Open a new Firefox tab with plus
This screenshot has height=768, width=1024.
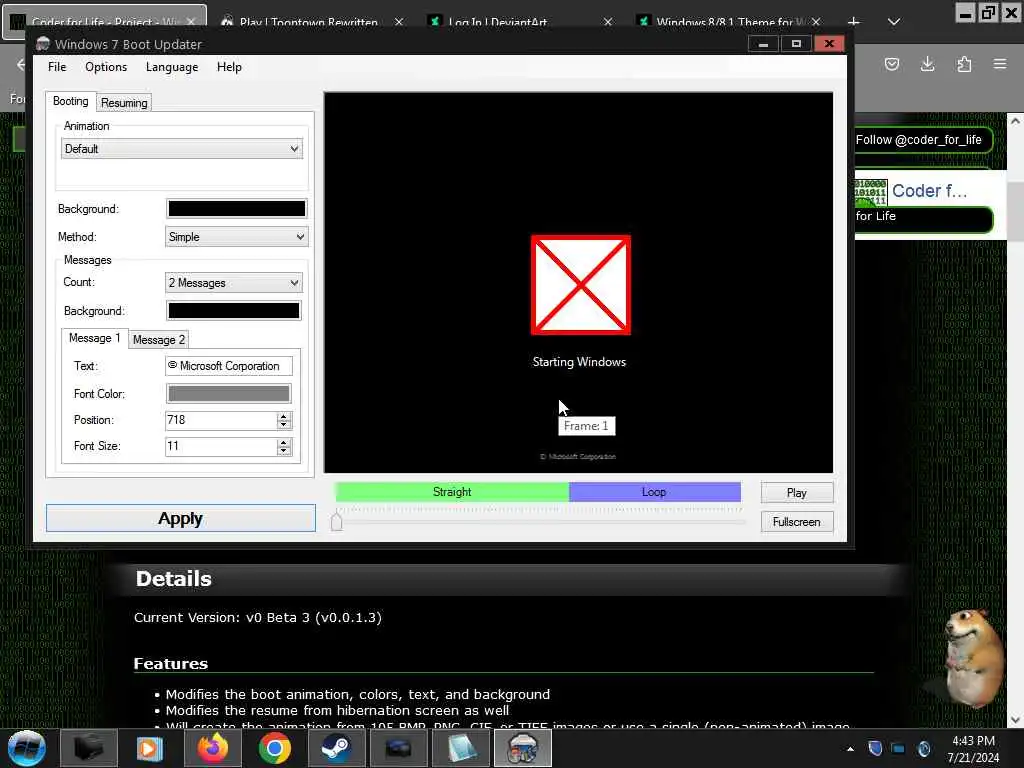pyautogui.click(x=854, y=22)
